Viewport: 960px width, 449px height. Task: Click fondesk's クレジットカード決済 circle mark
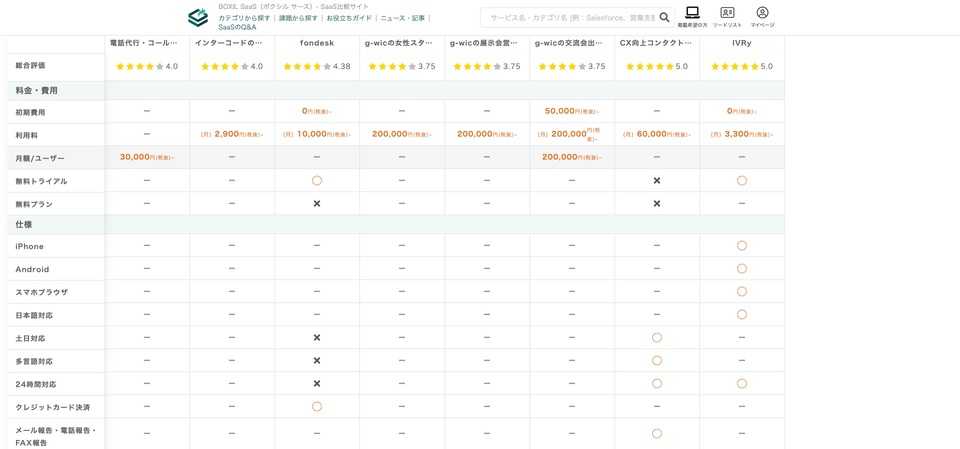(317, 406)
